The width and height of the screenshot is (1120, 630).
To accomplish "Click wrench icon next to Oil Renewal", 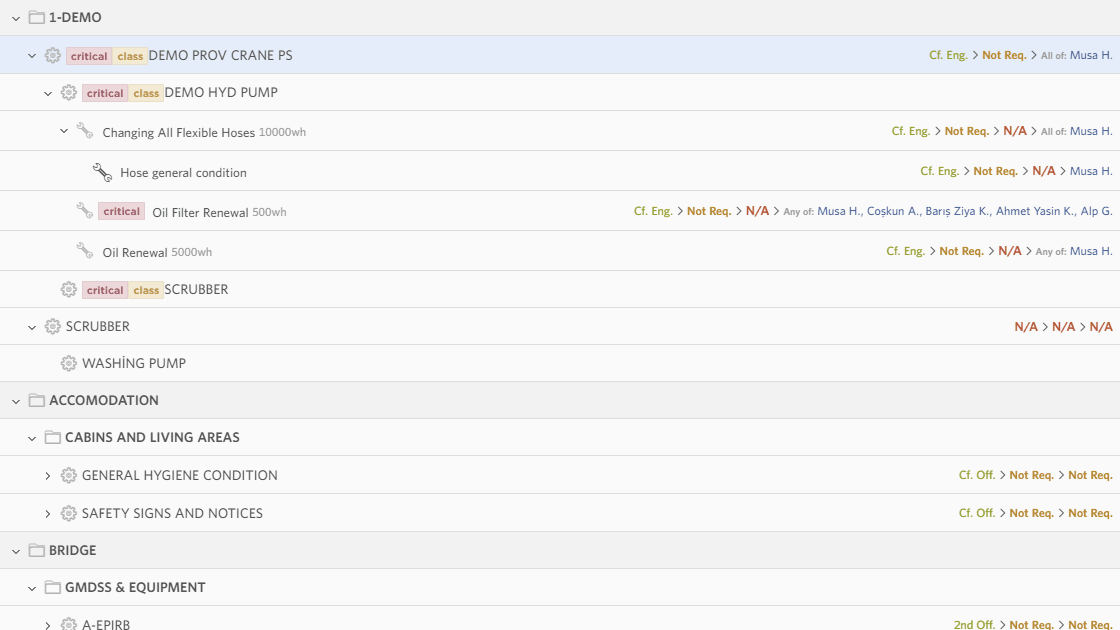I will coord(85,251).
